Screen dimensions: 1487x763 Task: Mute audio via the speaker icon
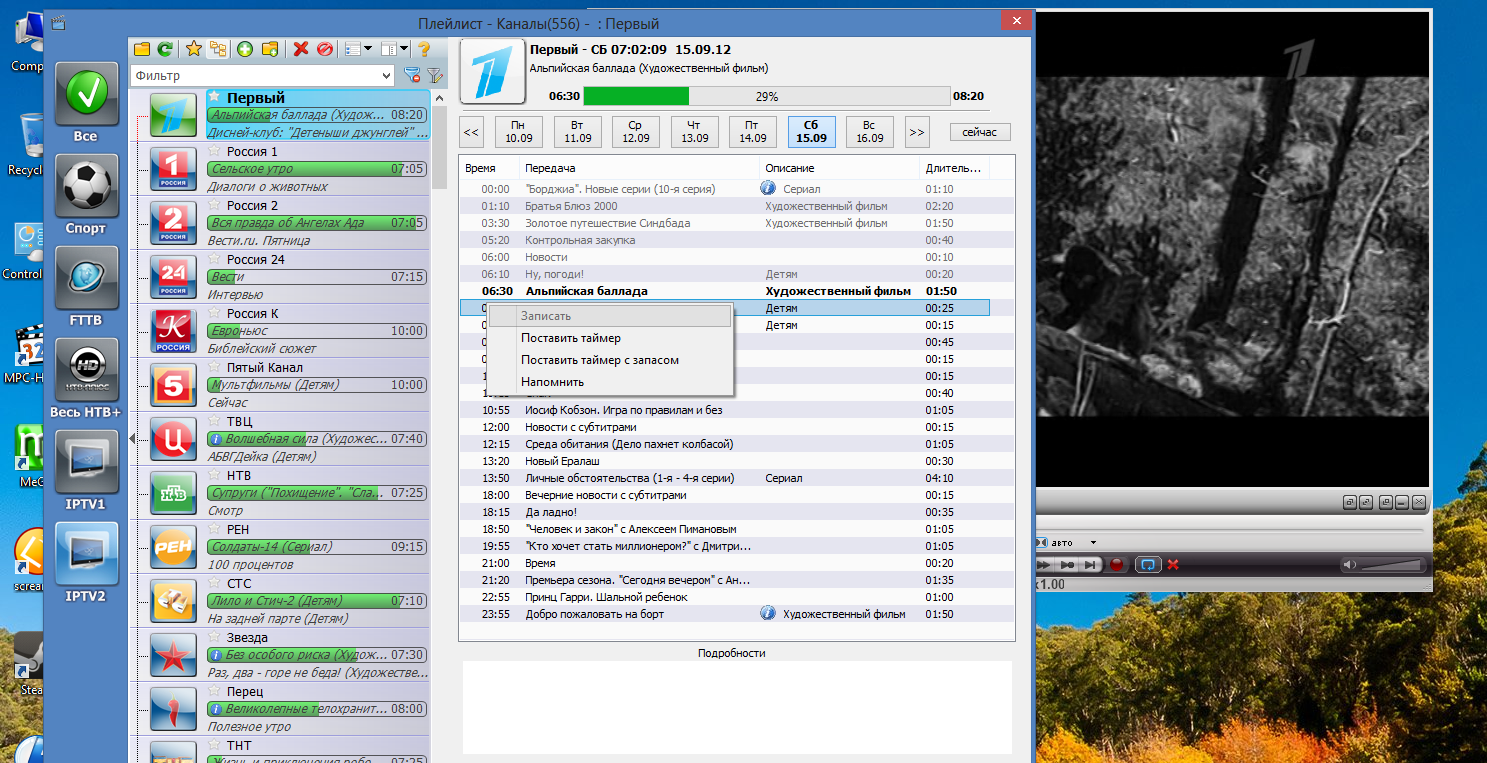1350,565
